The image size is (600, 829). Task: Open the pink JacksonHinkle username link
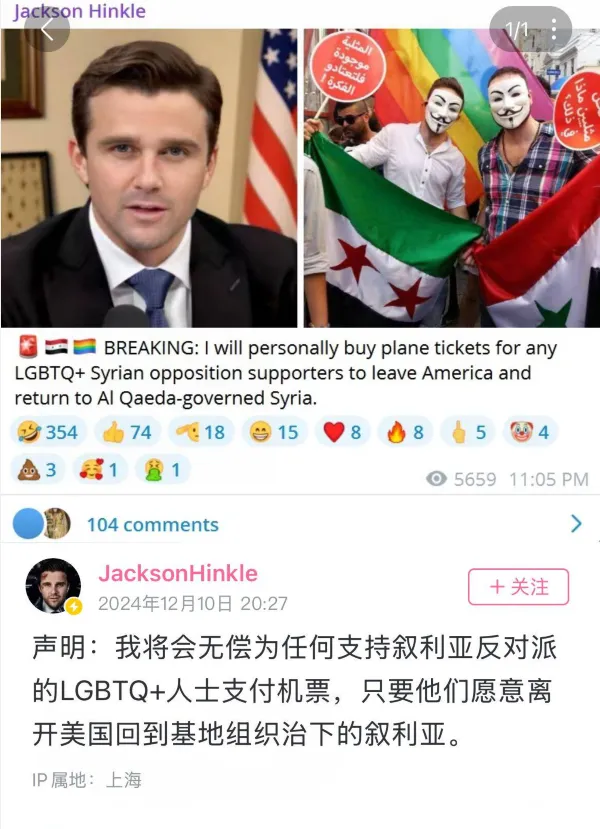(178, 573)
